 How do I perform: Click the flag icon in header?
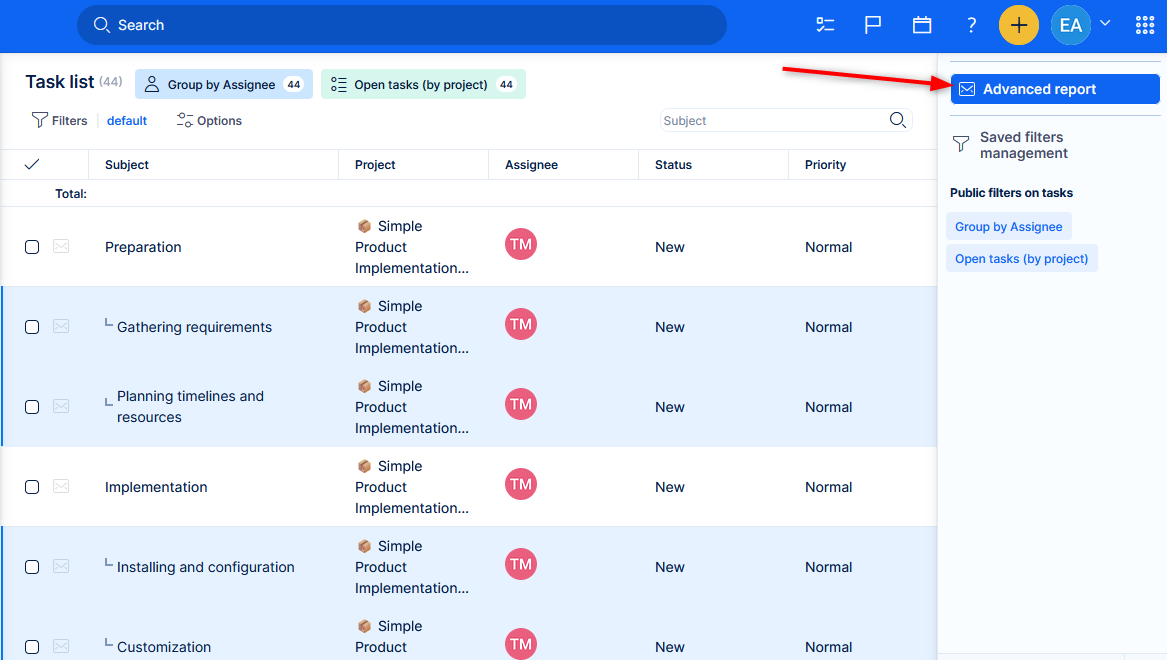(x=873, y=25)
